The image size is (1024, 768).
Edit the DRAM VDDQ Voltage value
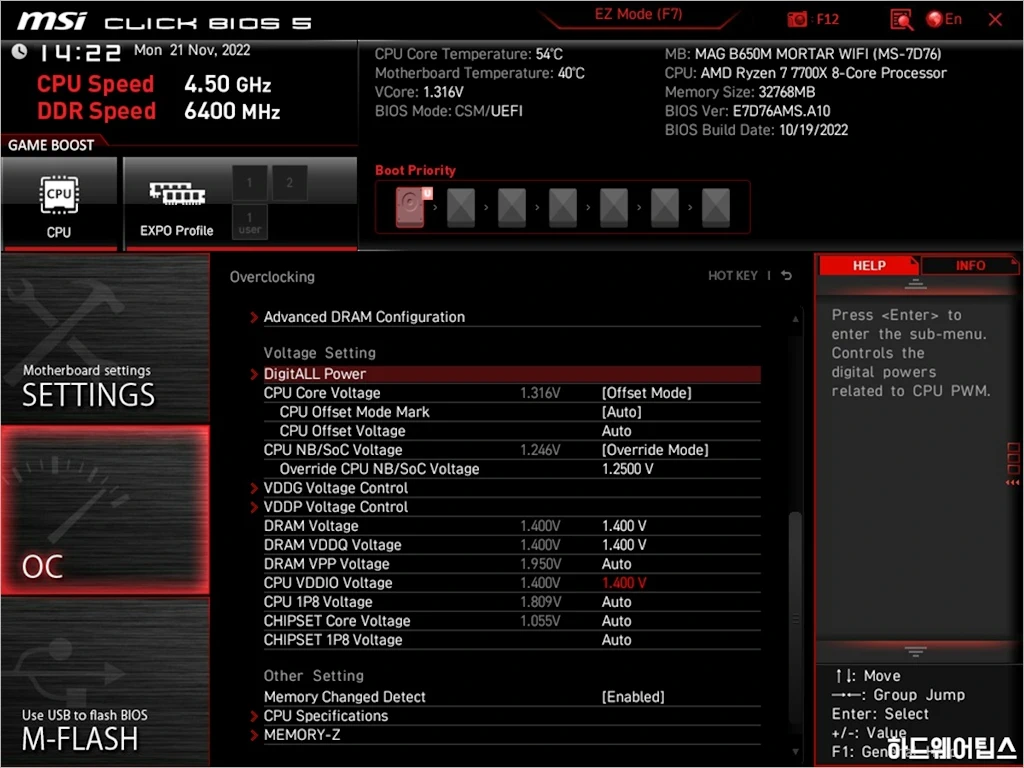point(624,545)
